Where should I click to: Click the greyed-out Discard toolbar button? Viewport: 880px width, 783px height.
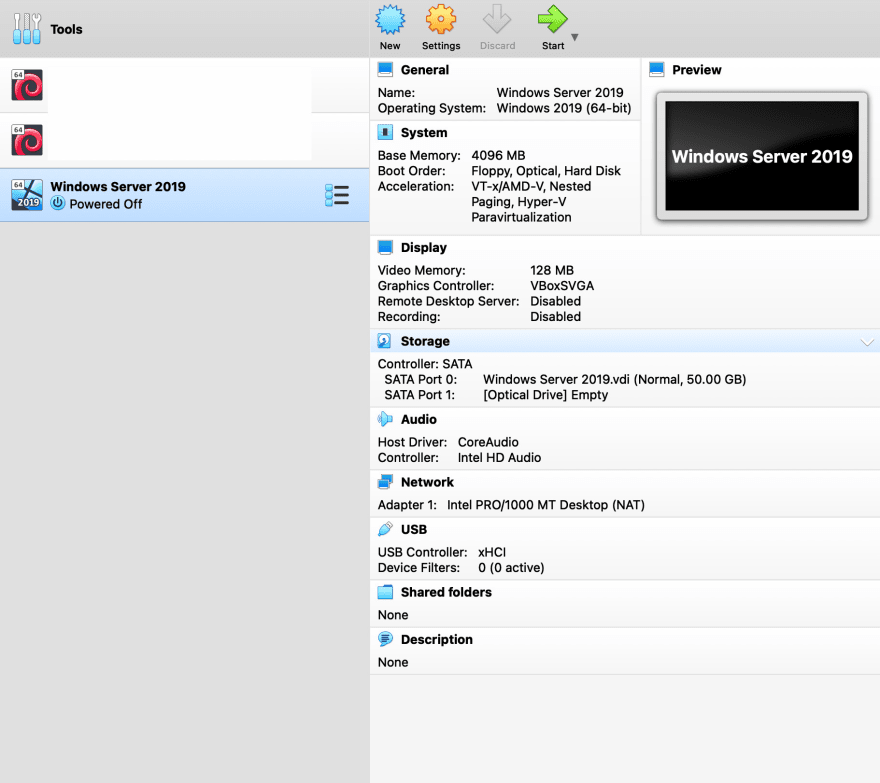tap(497, 27)
